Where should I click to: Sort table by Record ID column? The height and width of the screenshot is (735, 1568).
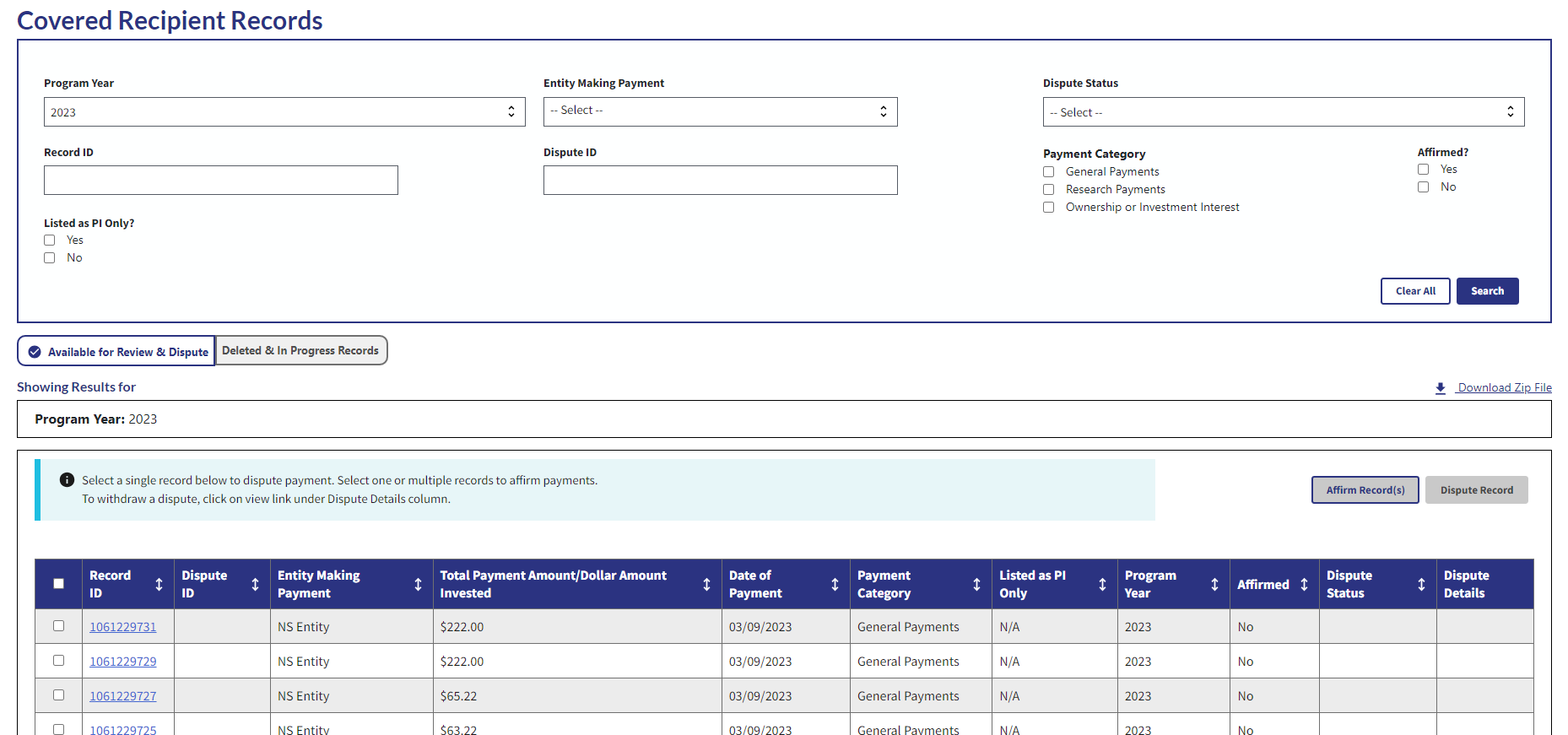tap(159, 584)
